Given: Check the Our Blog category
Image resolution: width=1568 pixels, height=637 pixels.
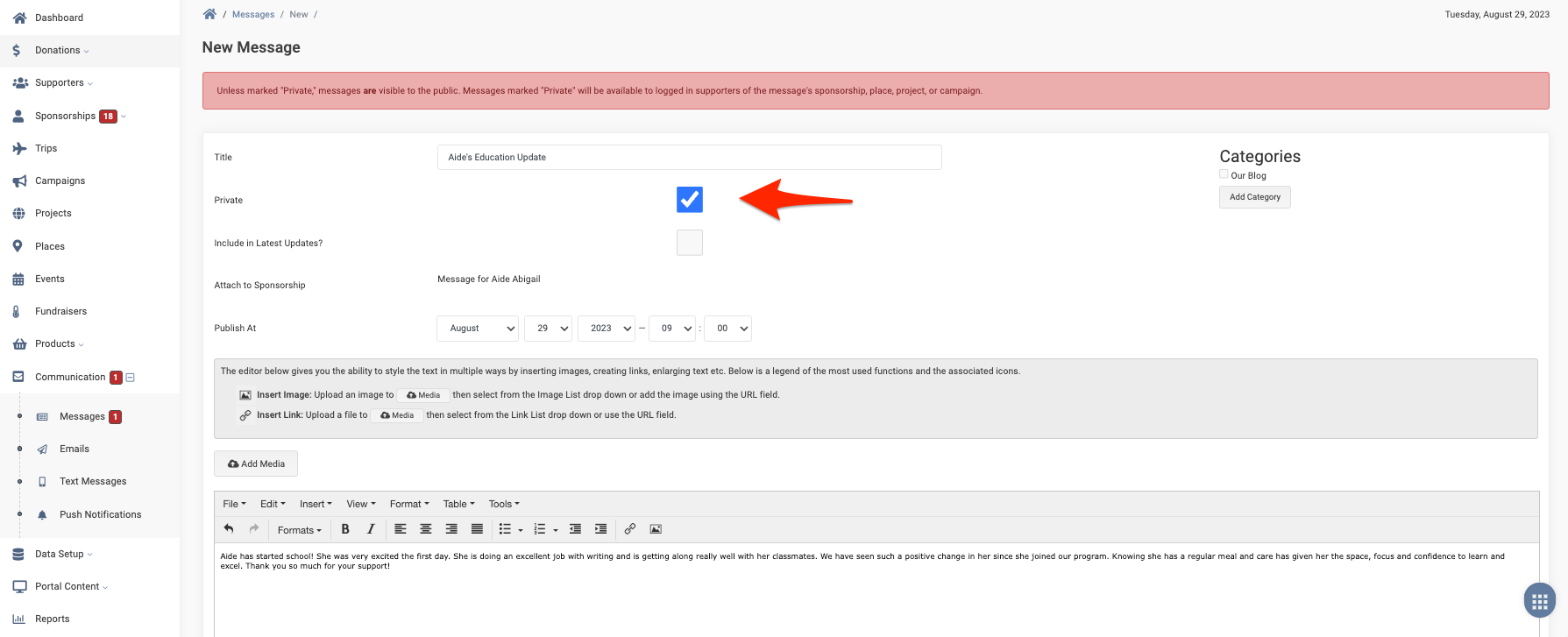Looking at the screenshot, I should pos(1224,174).
